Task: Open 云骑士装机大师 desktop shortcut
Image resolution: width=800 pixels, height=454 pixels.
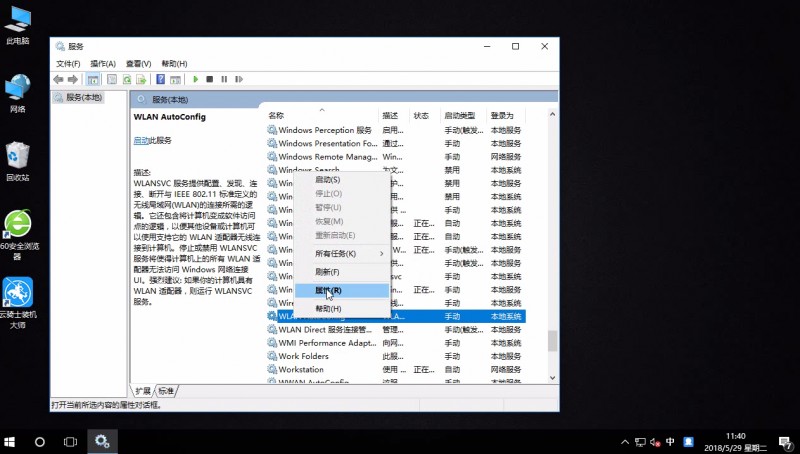Action: (x=18, y=303)
